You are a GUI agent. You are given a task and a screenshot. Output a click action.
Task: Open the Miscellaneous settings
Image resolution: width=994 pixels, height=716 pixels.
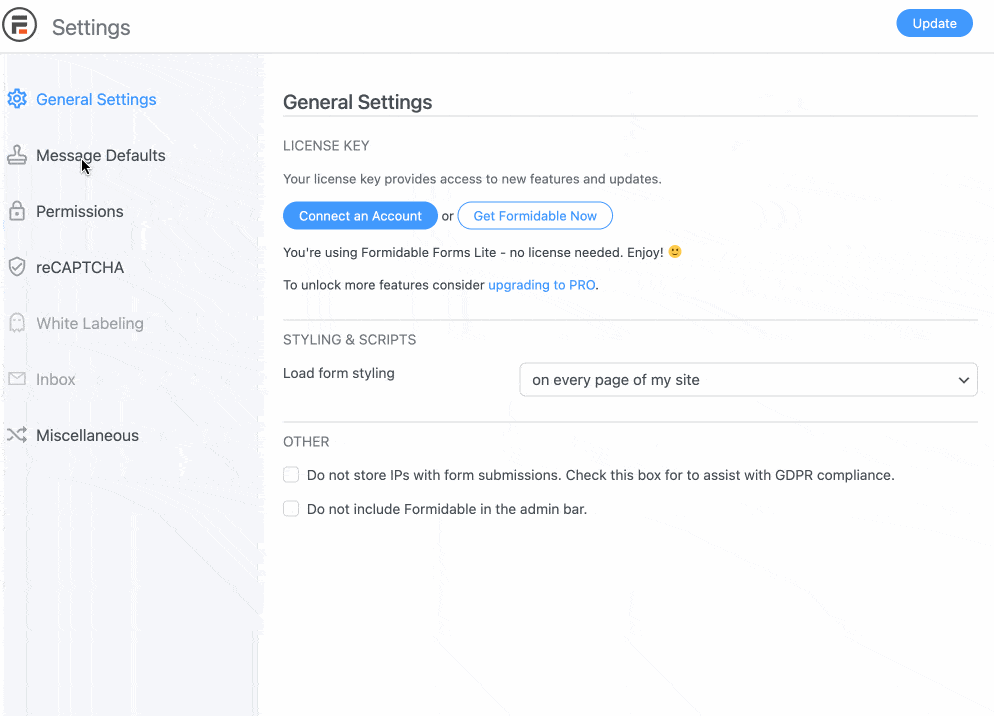[x=87, y=436]
